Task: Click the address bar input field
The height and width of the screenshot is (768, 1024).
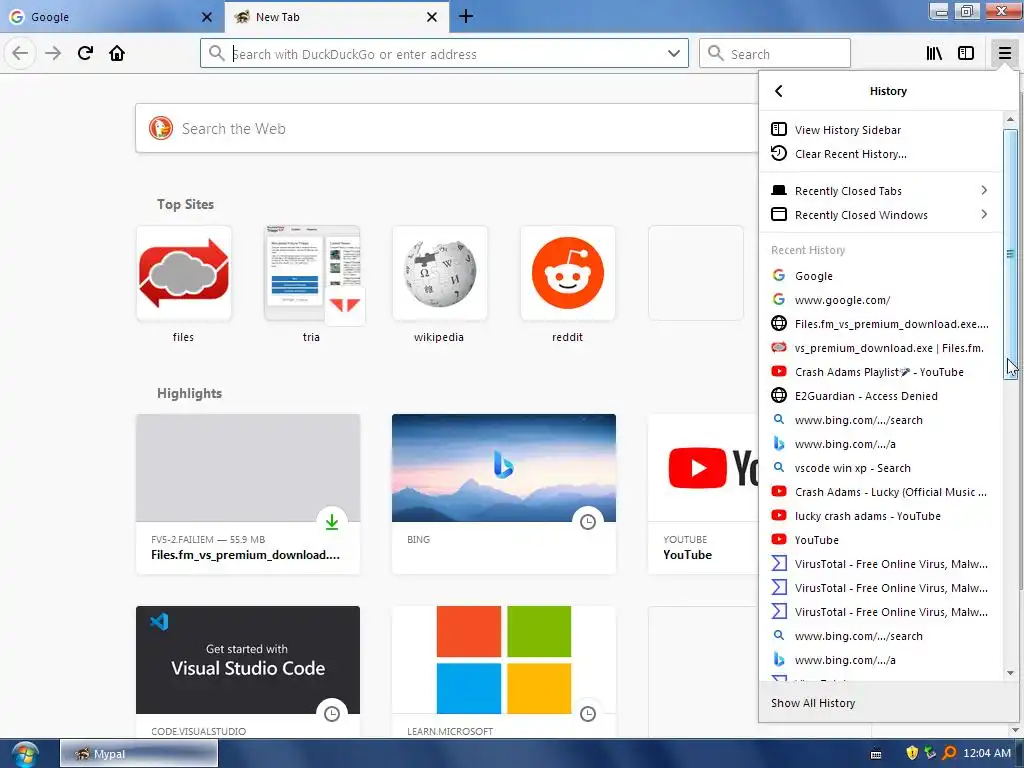Action: (444, 54)
